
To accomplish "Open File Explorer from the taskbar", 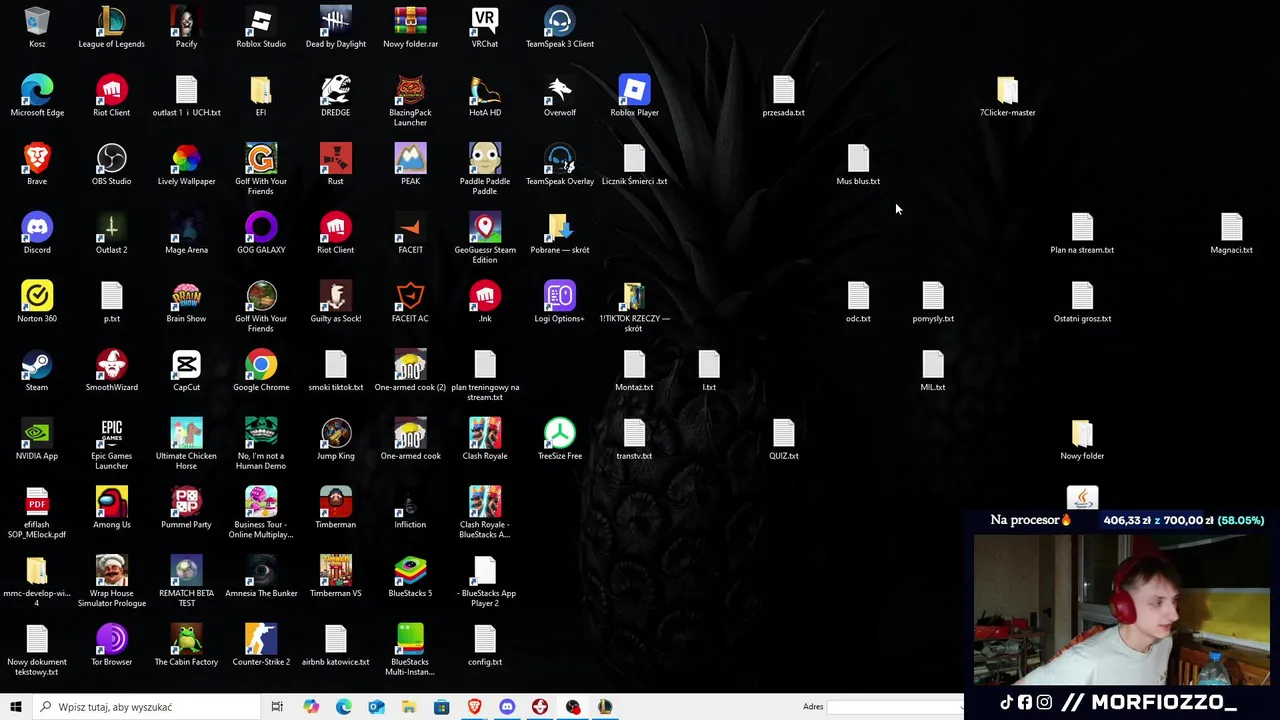I will (409, 707).
